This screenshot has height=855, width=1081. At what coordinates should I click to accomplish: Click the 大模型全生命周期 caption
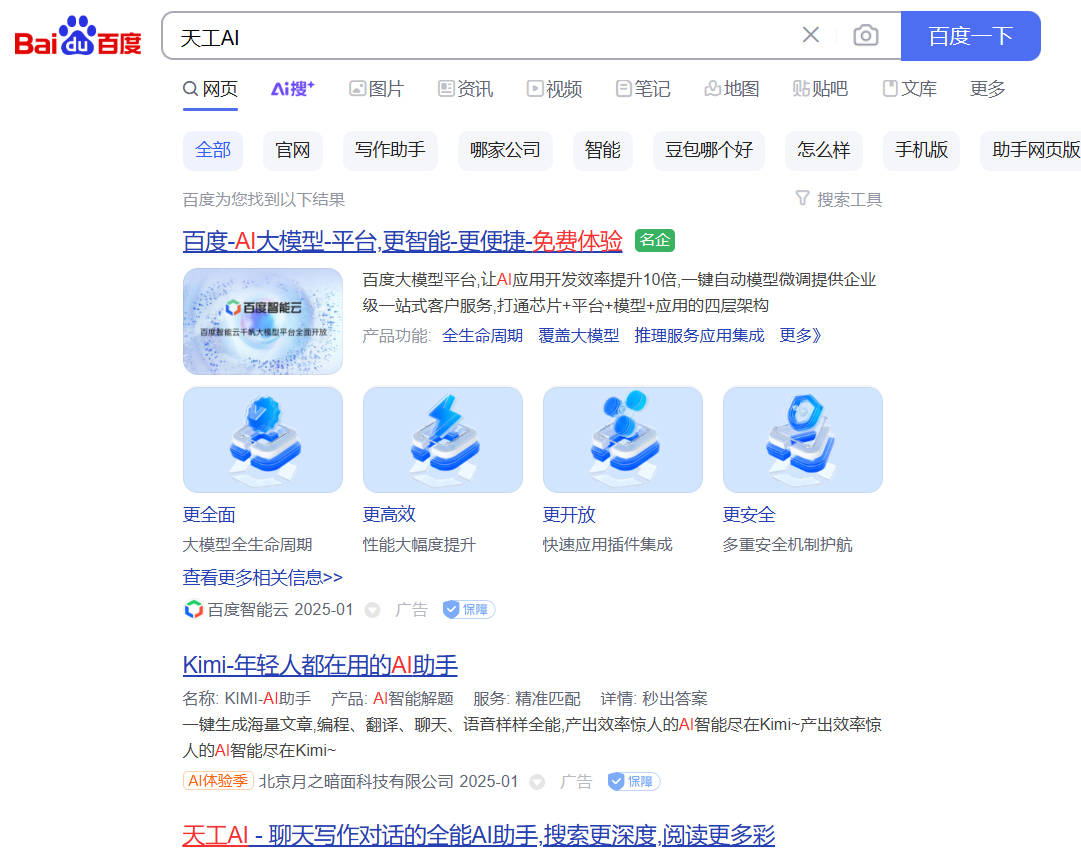coord(247,545)
